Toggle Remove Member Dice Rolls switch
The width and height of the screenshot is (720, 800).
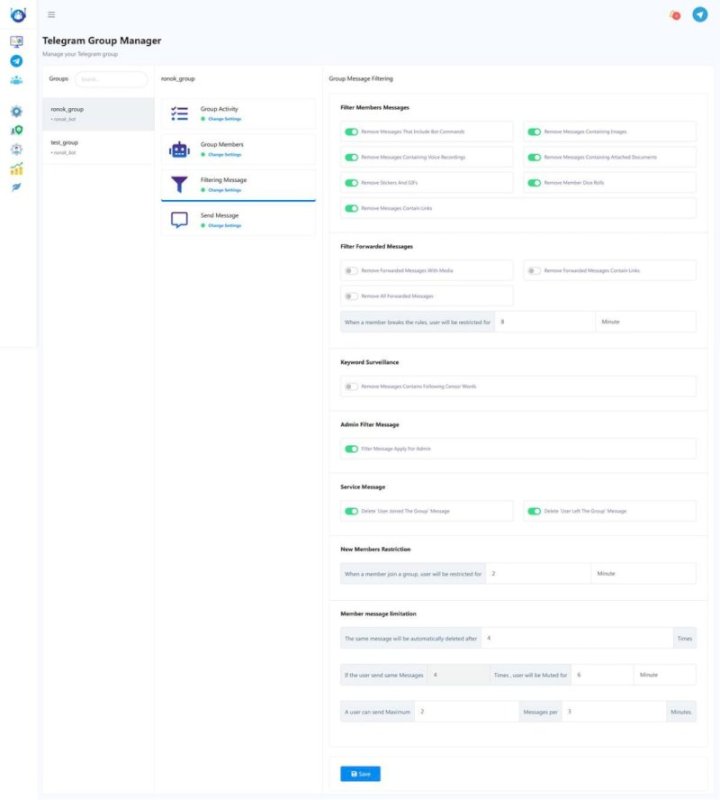[x=535, y=183]
